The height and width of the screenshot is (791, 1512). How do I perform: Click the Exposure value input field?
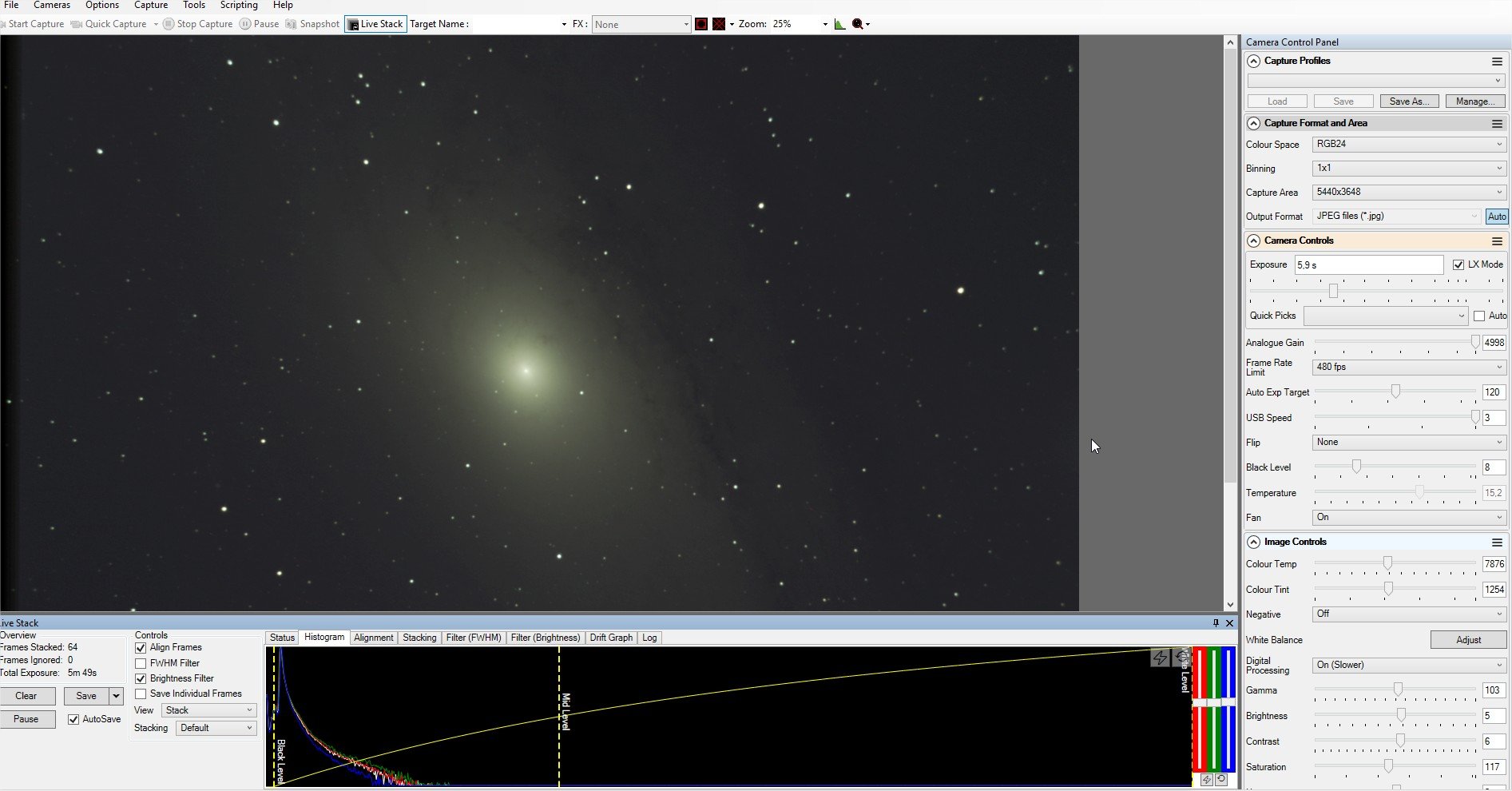[x=1369, y=265]
